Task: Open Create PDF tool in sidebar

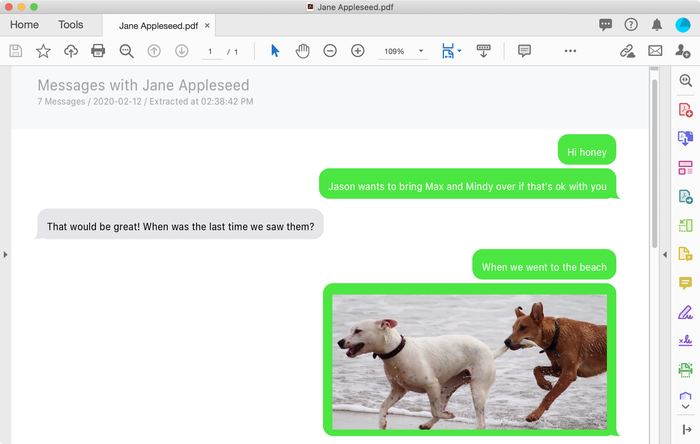Action: click(x=685, y=110)
